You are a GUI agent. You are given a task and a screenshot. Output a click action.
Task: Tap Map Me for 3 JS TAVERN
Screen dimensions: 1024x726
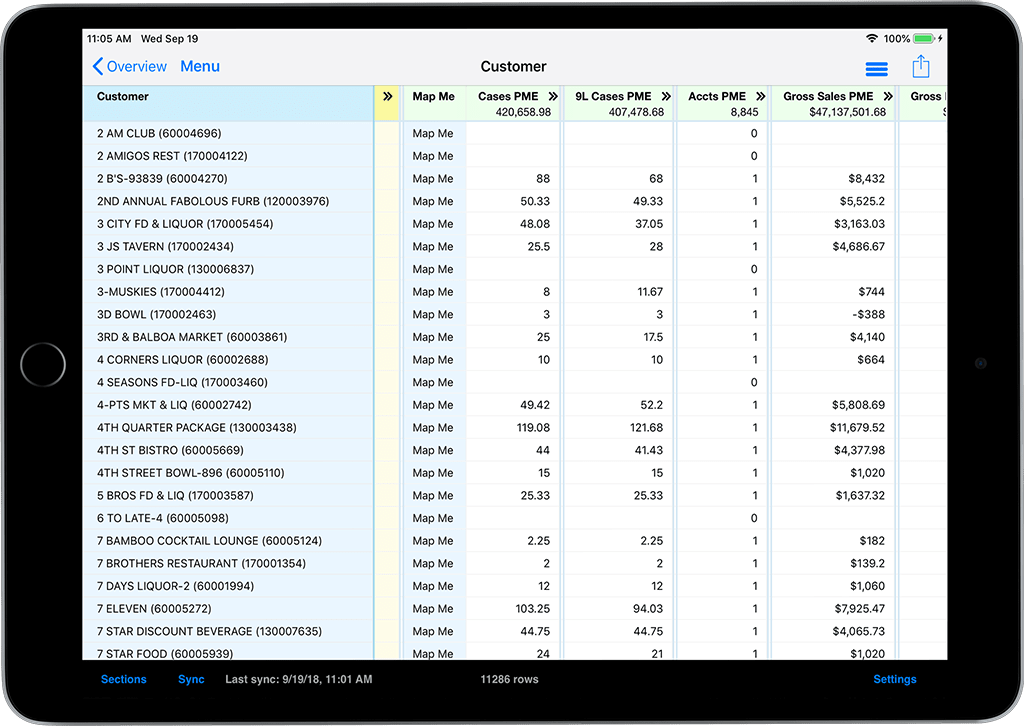[x=433, y=247]
